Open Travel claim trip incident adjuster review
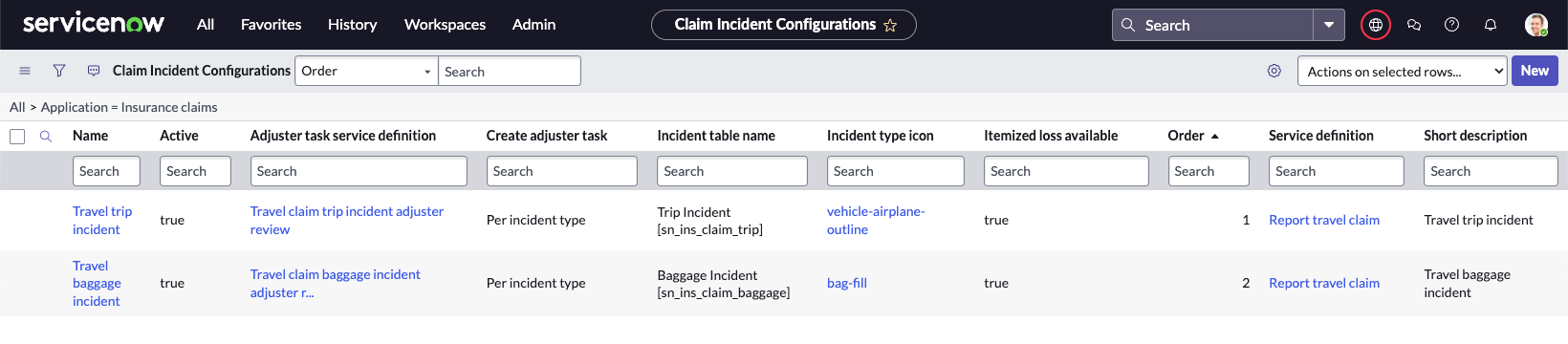 click(x=347, y=221)
